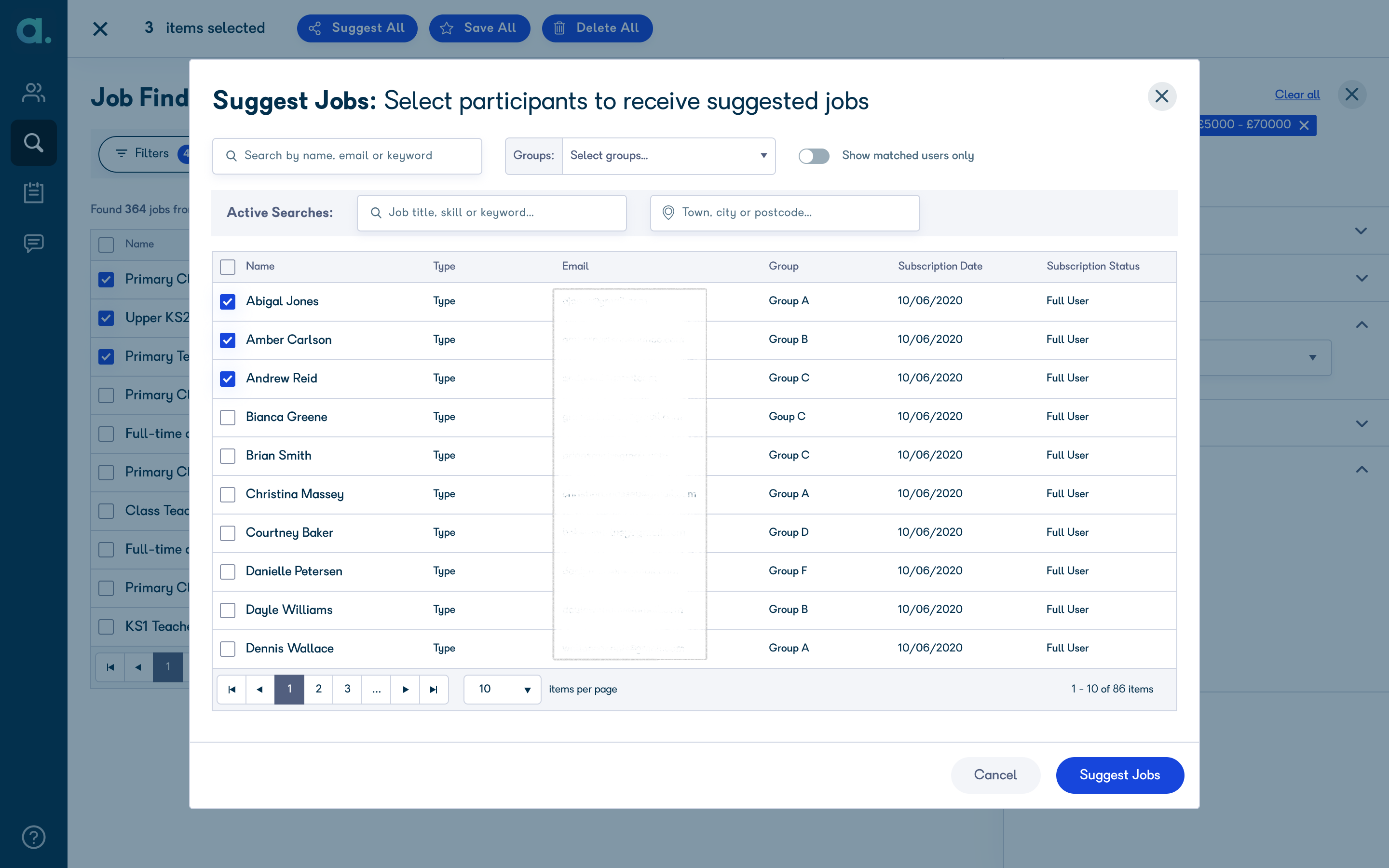Image resolution: width=1389 pixels, height=868 pixels.
Task: Click the app logo in sidebar
Action: pyautogui.click(x=33, y=30)
